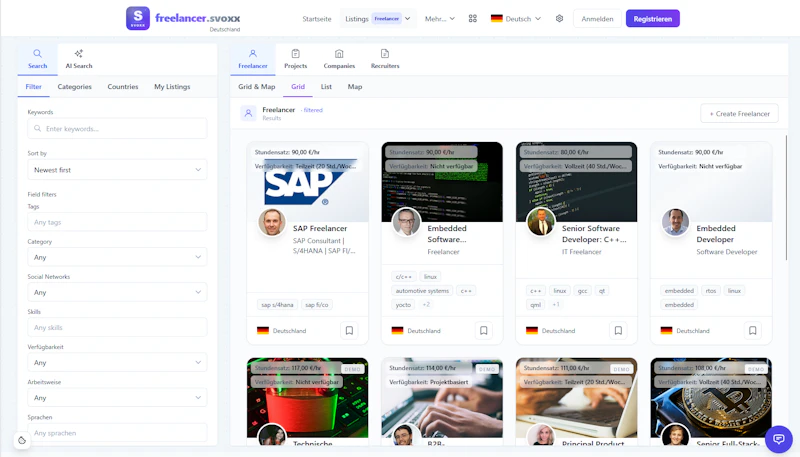The width and height of the screenshot is (800, 457).
Task: Expand the Listings Freelancer menu
Action: point(378,19)
